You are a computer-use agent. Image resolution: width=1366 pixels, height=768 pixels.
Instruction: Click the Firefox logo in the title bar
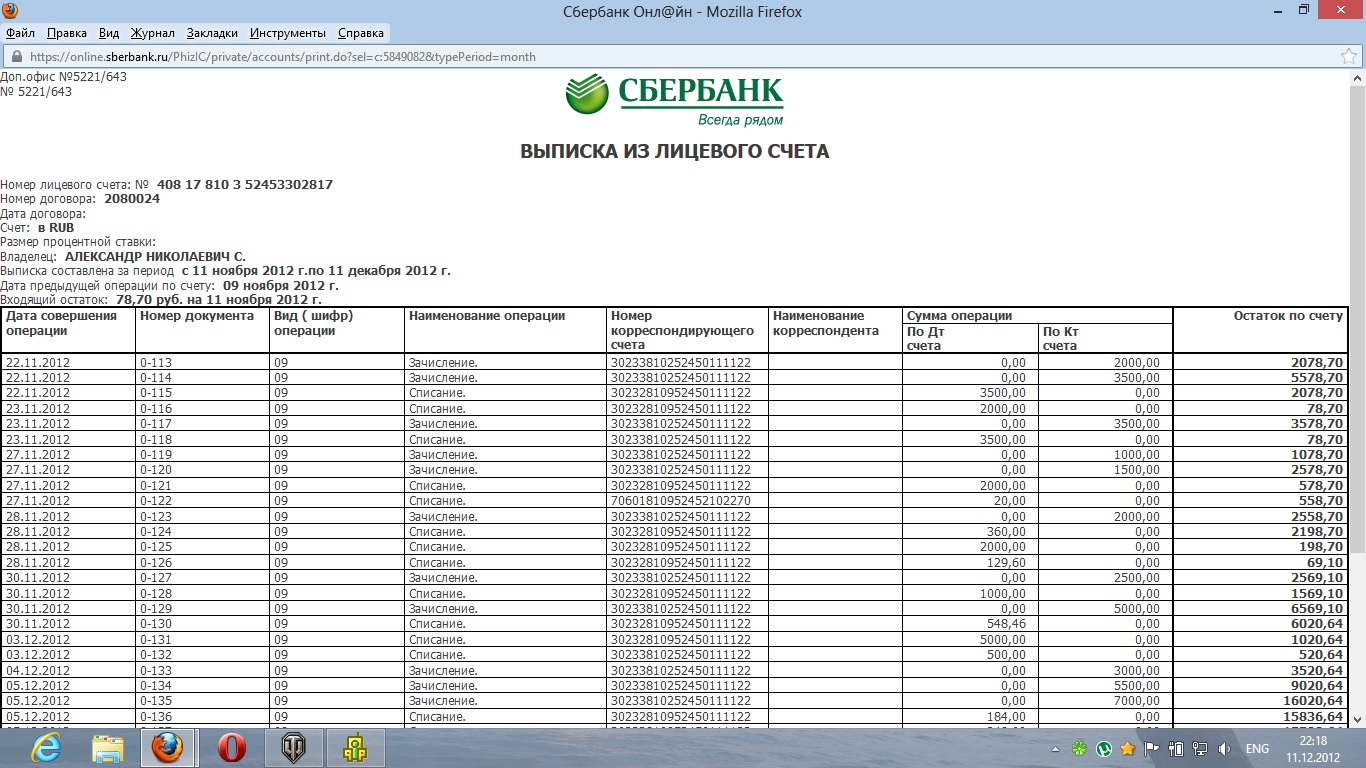click(11, 11)
